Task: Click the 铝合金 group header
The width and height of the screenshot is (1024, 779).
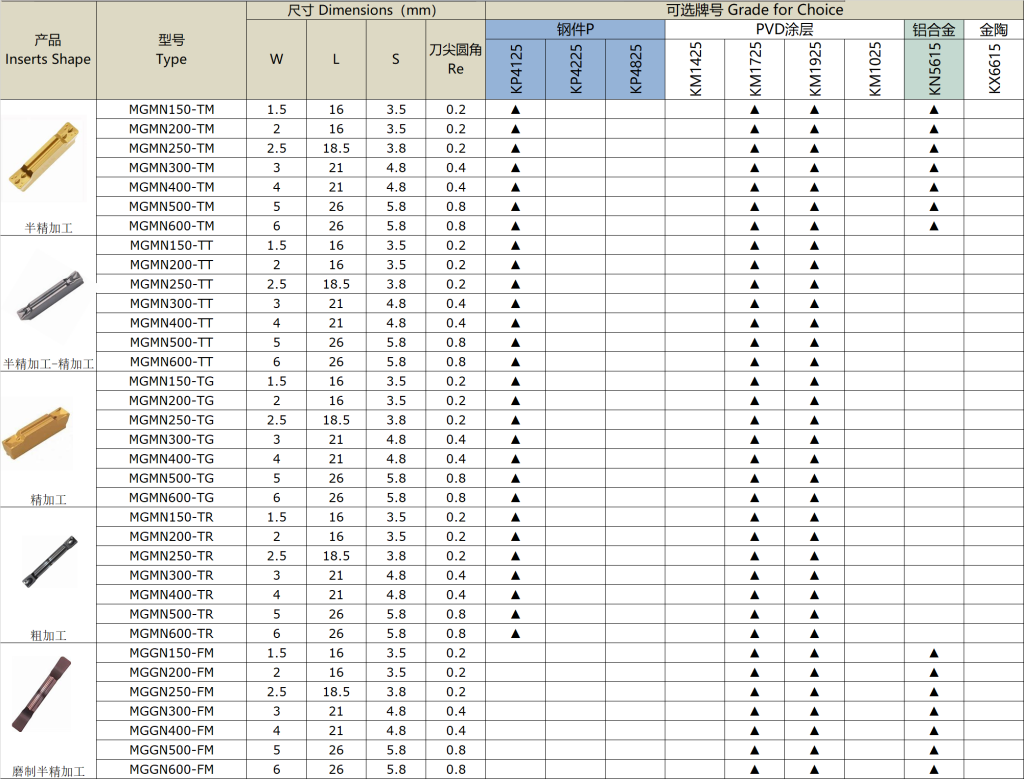Action: point(934,29)
